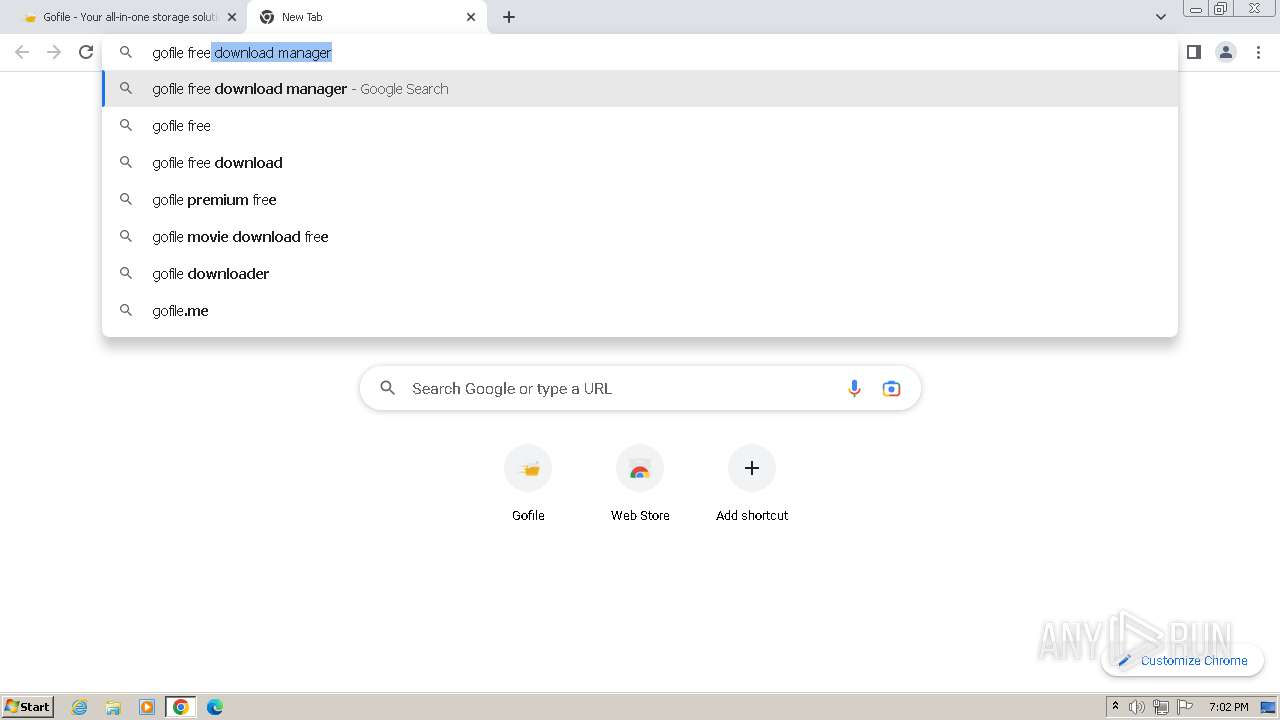Viewport: 1280px width, 720px height.
Task: Click the Google search box
Action: (640, 388)
